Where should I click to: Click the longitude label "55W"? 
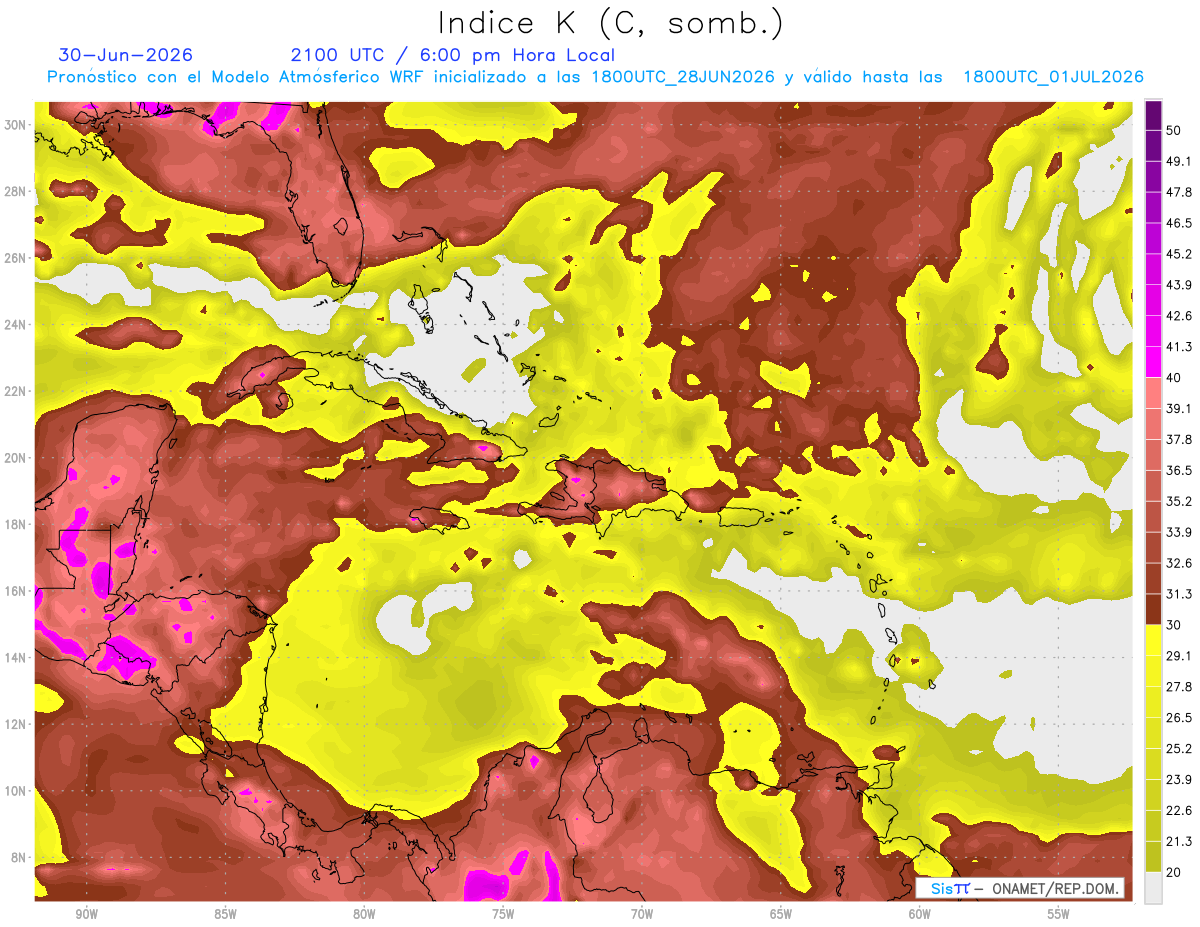[x=1058, y=914]
